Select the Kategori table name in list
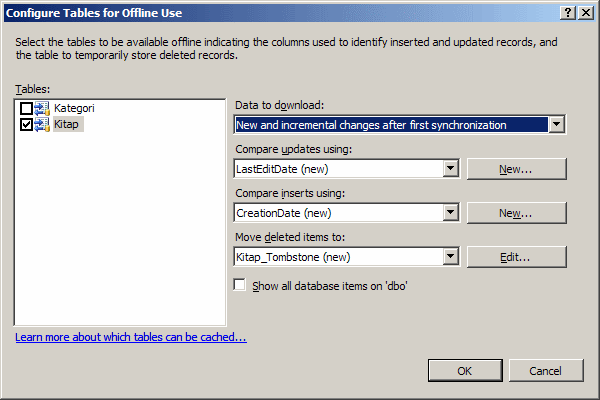This screenshot has height=400, width=600. point(74,108)
